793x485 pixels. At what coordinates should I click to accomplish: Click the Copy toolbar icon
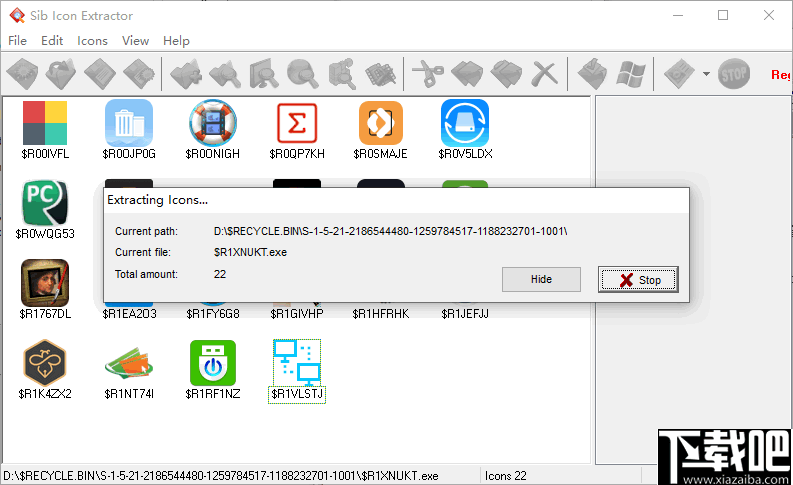pyautogui.click(x=467, y=74)
